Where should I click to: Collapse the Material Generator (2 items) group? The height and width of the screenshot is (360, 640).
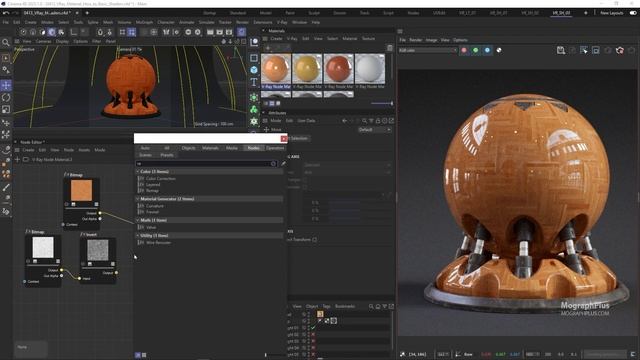tap(138, 199)
